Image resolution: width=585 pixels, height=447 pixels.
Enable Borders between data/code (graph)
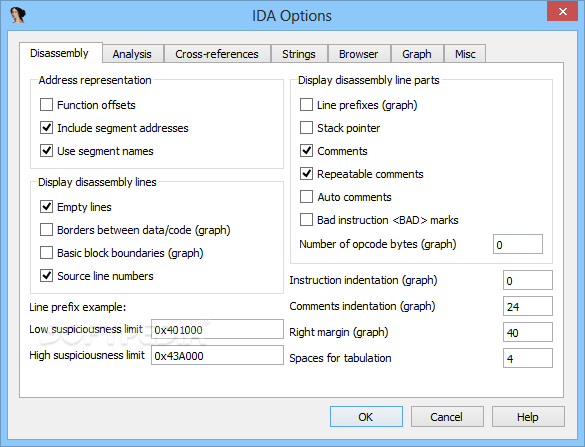(x=46, y=230)
